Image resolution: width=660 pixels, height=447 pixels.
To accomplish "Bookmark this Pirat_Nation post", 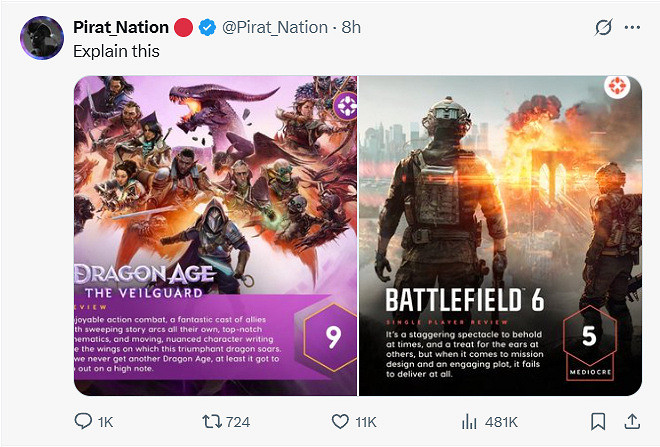I will (598, 422).
